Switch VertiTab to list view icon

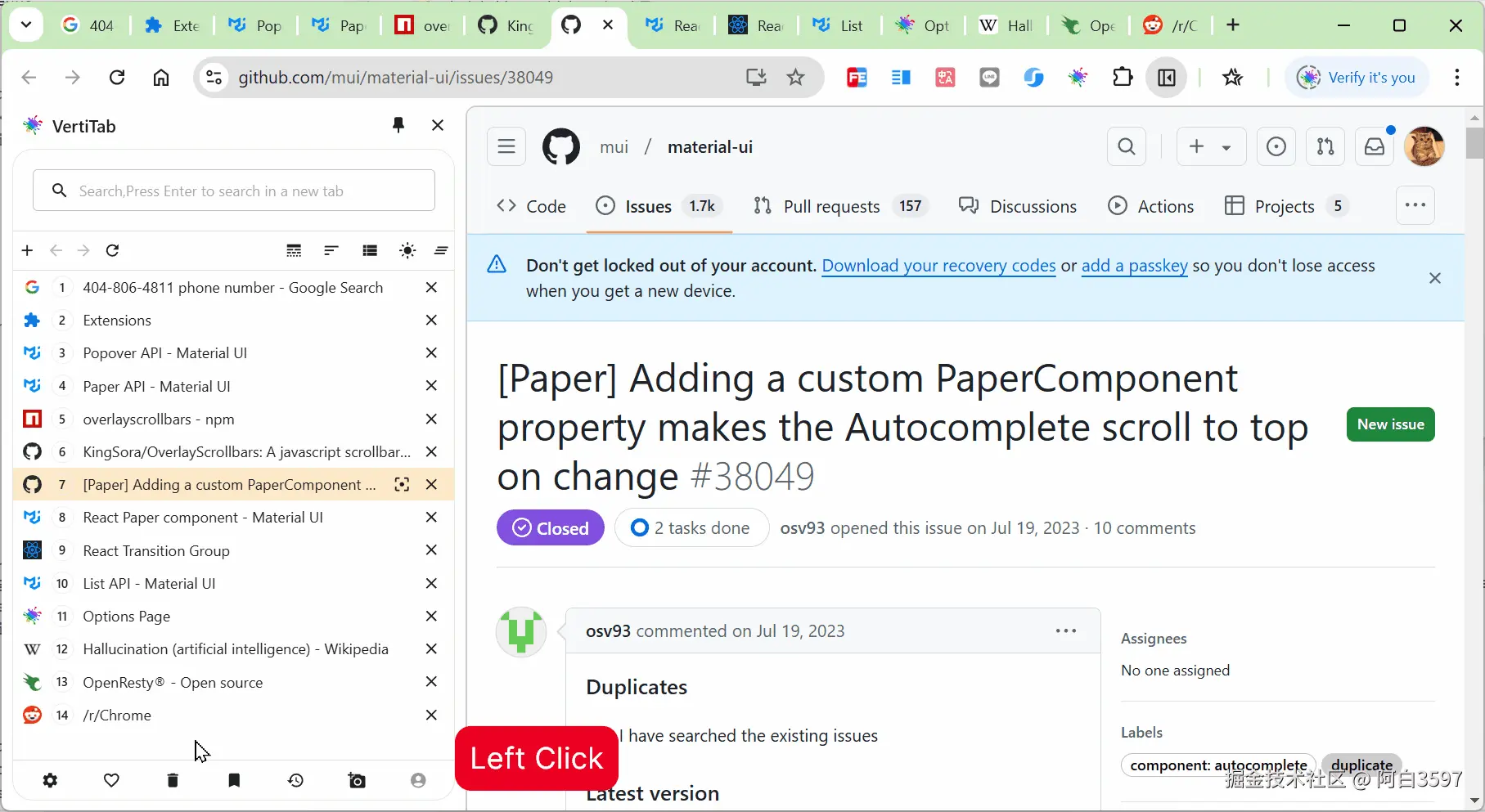tap(370, 250)
